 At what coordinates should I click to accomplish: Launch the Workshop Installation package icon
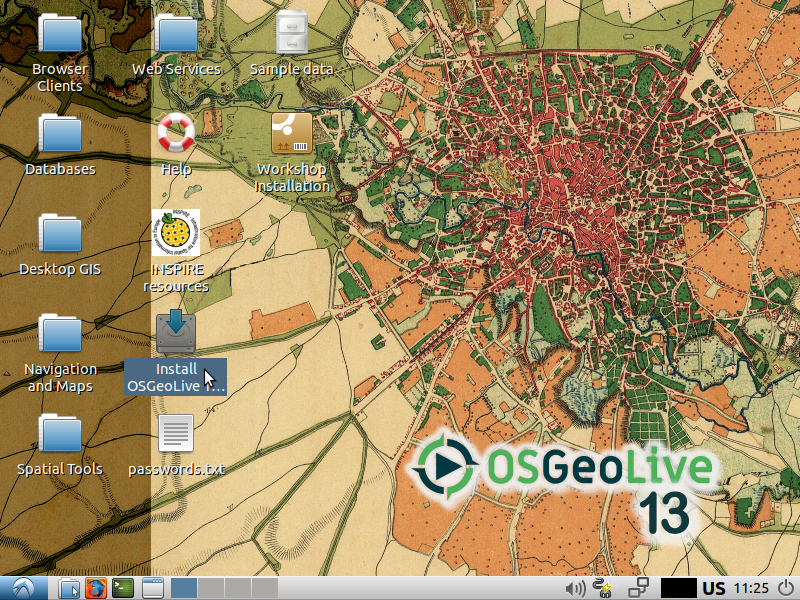[x=291, y=133]
